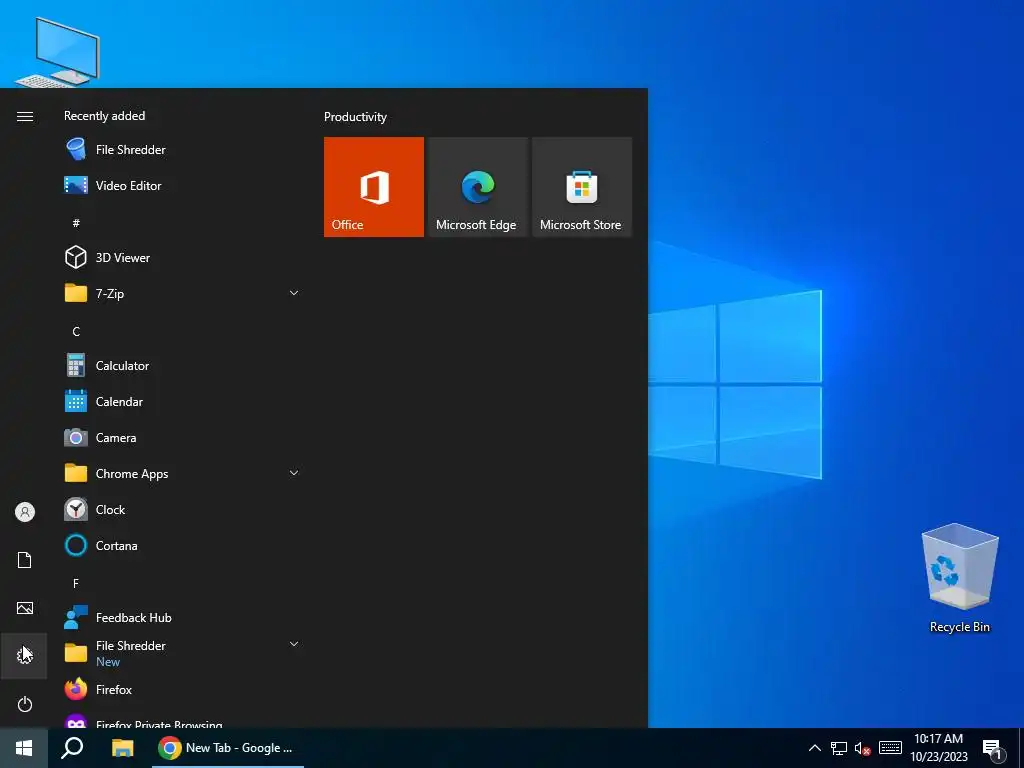
Task: Open the user account icon in Start sidebar
Action: coord(24,512)
